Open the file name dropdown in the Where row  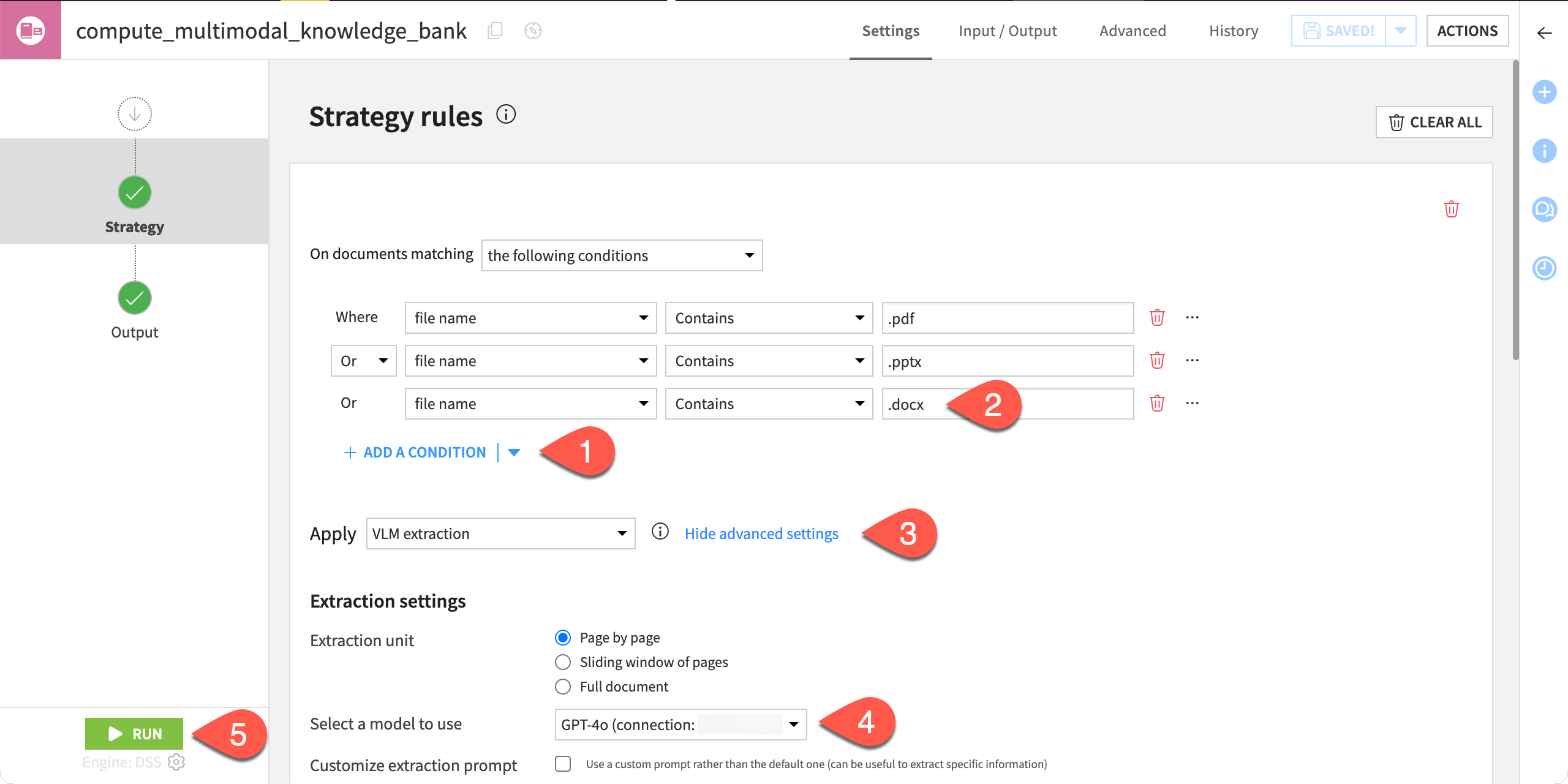click(x=530, y=318)
